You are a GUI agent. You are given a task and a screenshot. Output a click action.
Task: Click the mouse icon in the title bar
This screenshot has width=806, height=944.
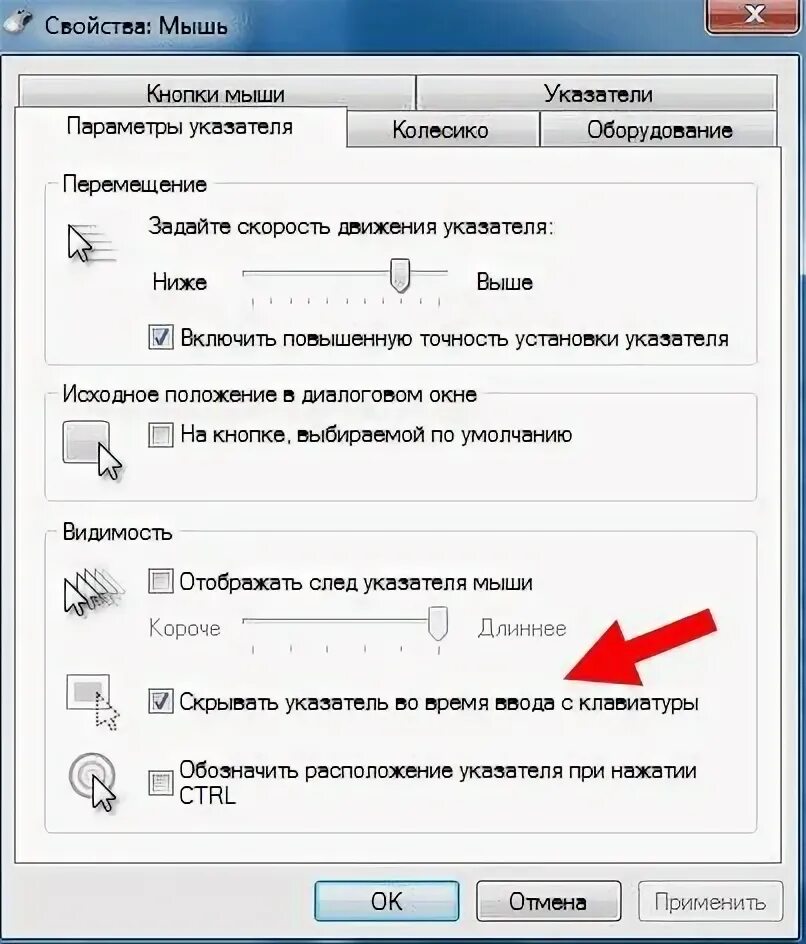[x=18, y=24]
